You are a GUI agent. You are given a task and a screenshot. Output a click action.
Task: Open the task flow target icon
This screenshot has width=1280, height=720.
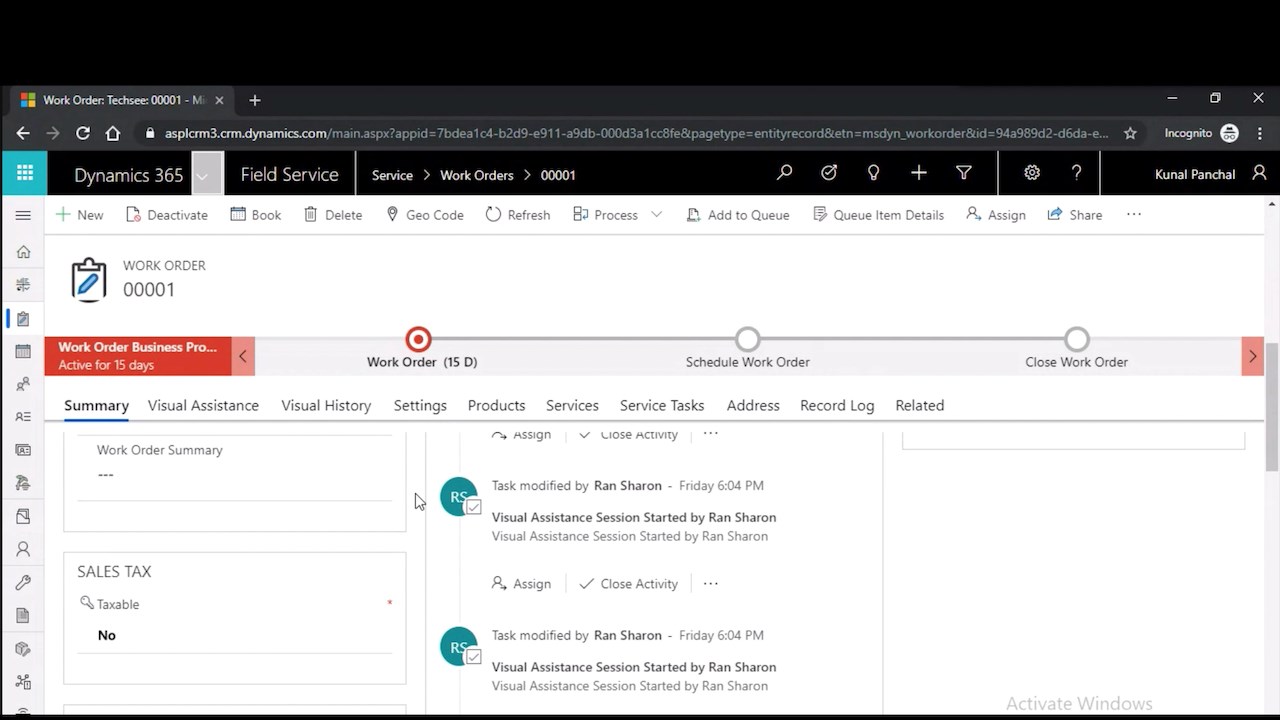point(829,173)
